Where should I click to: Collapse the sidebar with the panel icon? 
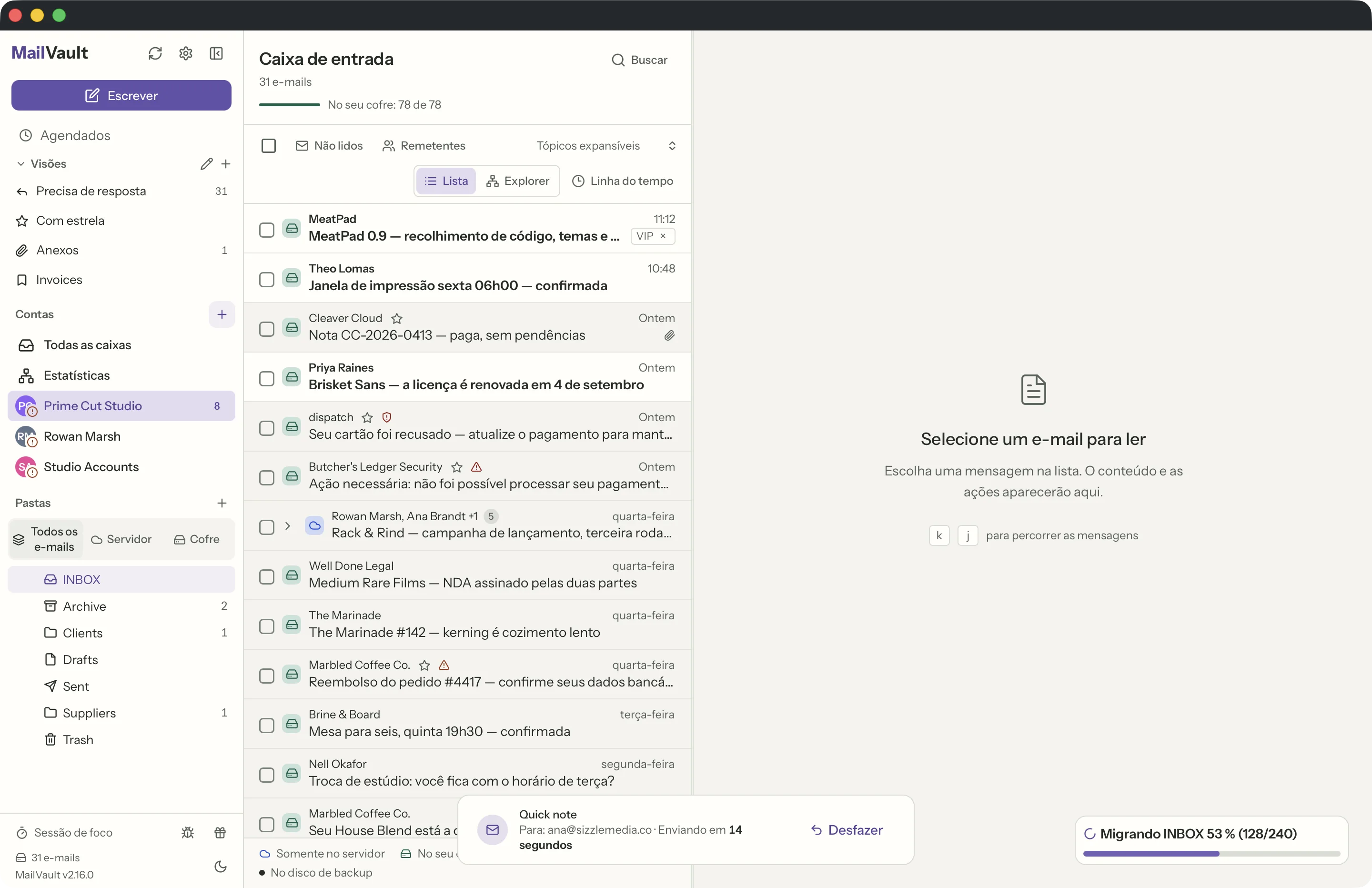click(216, 53)
